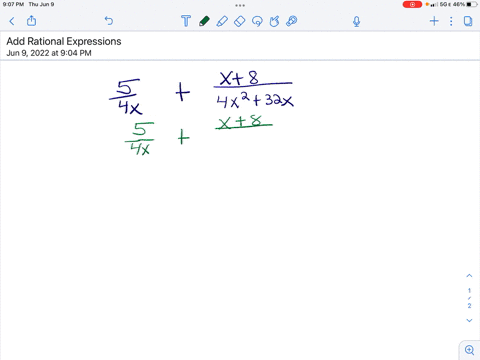Tap the page number 2 indicator
The height and width of the screenshot is (360, 480).
pos(469,305)
